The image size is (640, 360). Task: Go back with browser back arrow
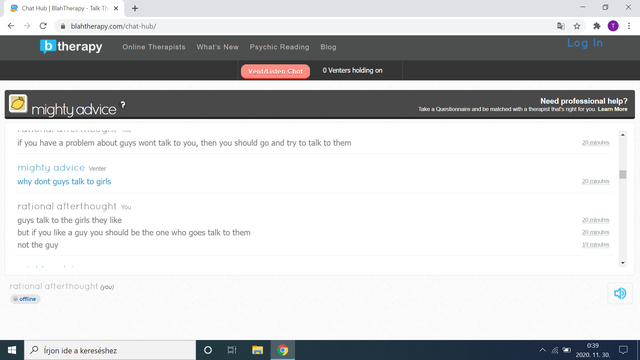11,26
